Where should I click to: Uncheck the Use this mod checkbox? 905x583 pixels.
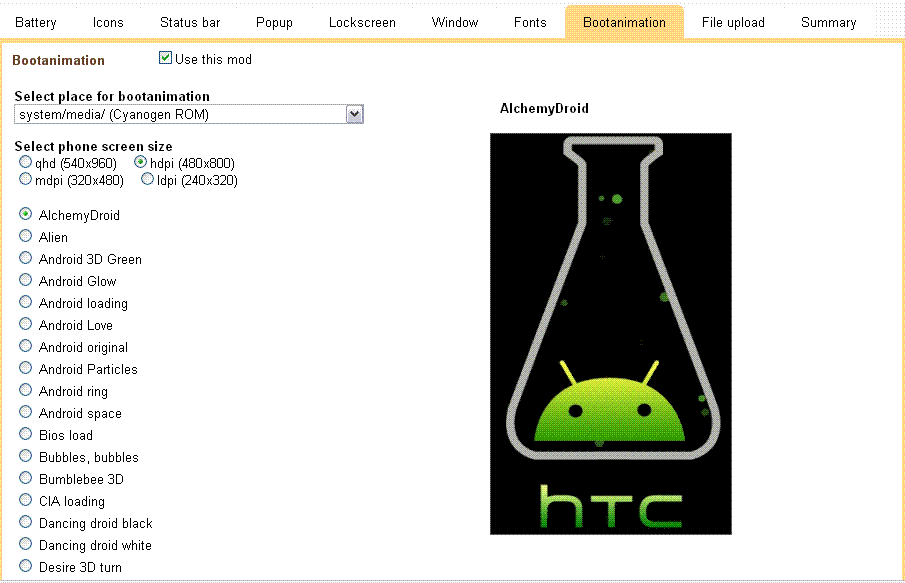click(x=165, y=58)
